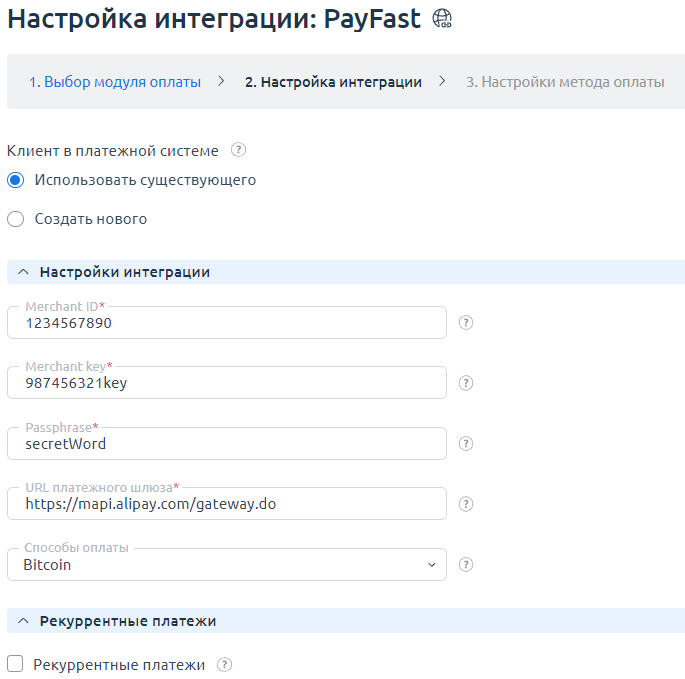
Task: Focus the Passphrase input field
Action: pos(227,444)
